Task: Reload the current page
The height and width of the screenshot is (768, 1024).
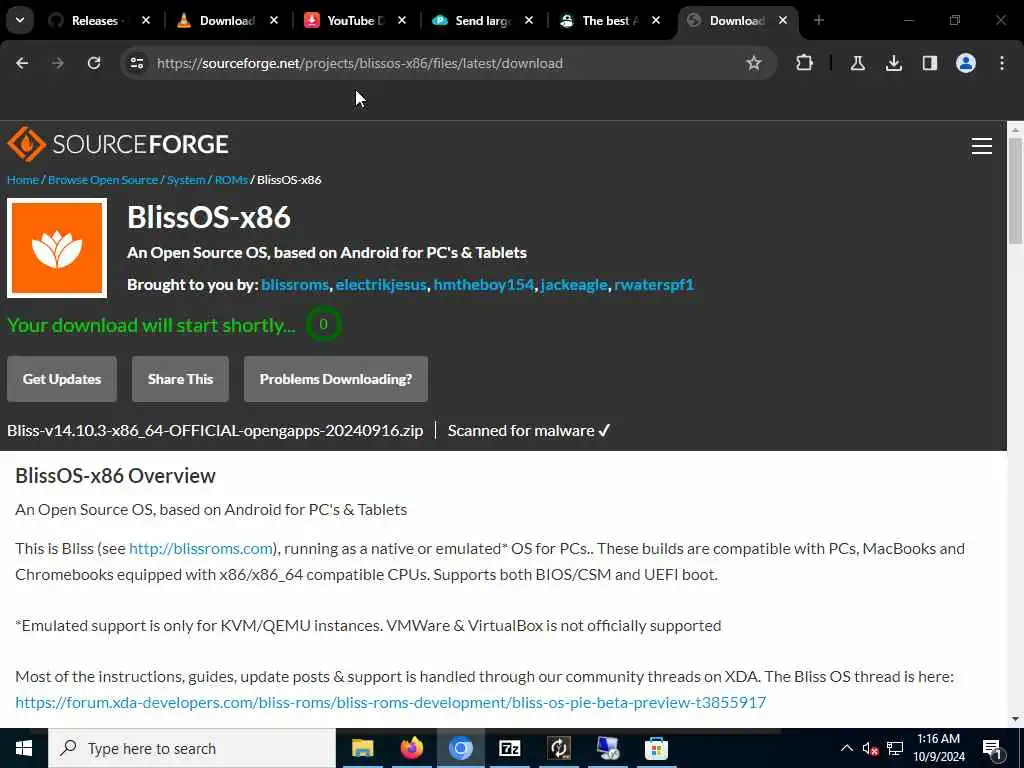Action: tap(94, 63)
